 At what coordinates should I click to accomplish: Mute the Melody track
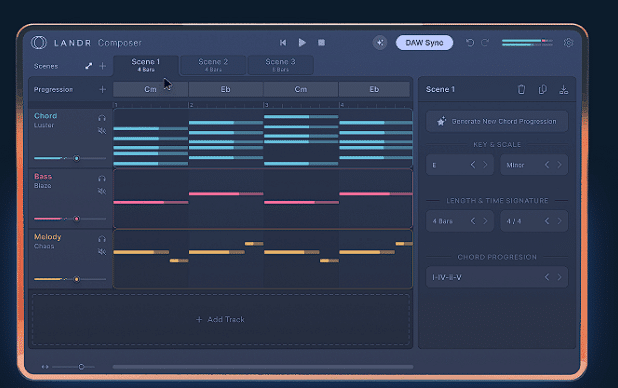(x=102, y=252)
